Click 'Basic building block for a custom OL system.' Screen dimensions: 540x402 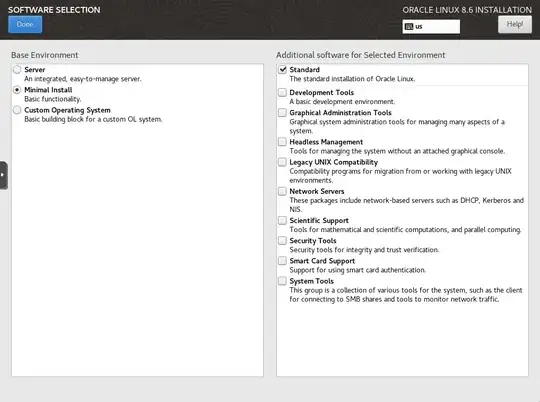[x=93, y=119]
